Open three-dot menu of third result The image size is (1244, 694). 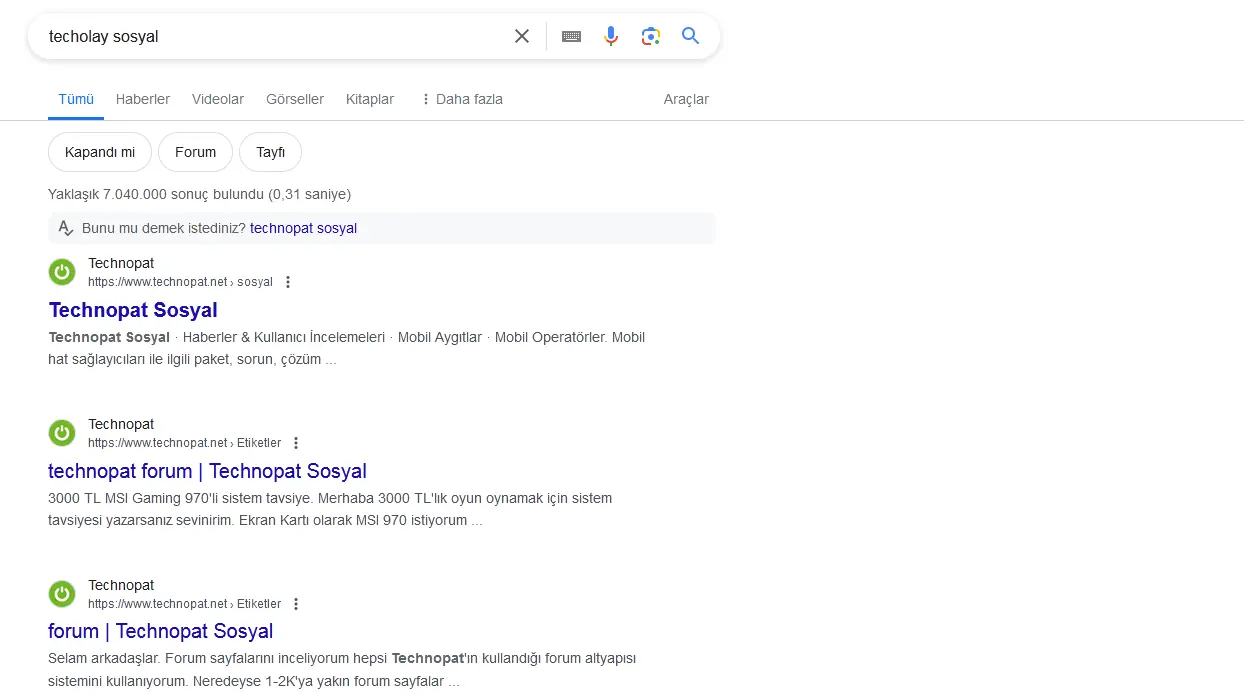pos(296,604)
